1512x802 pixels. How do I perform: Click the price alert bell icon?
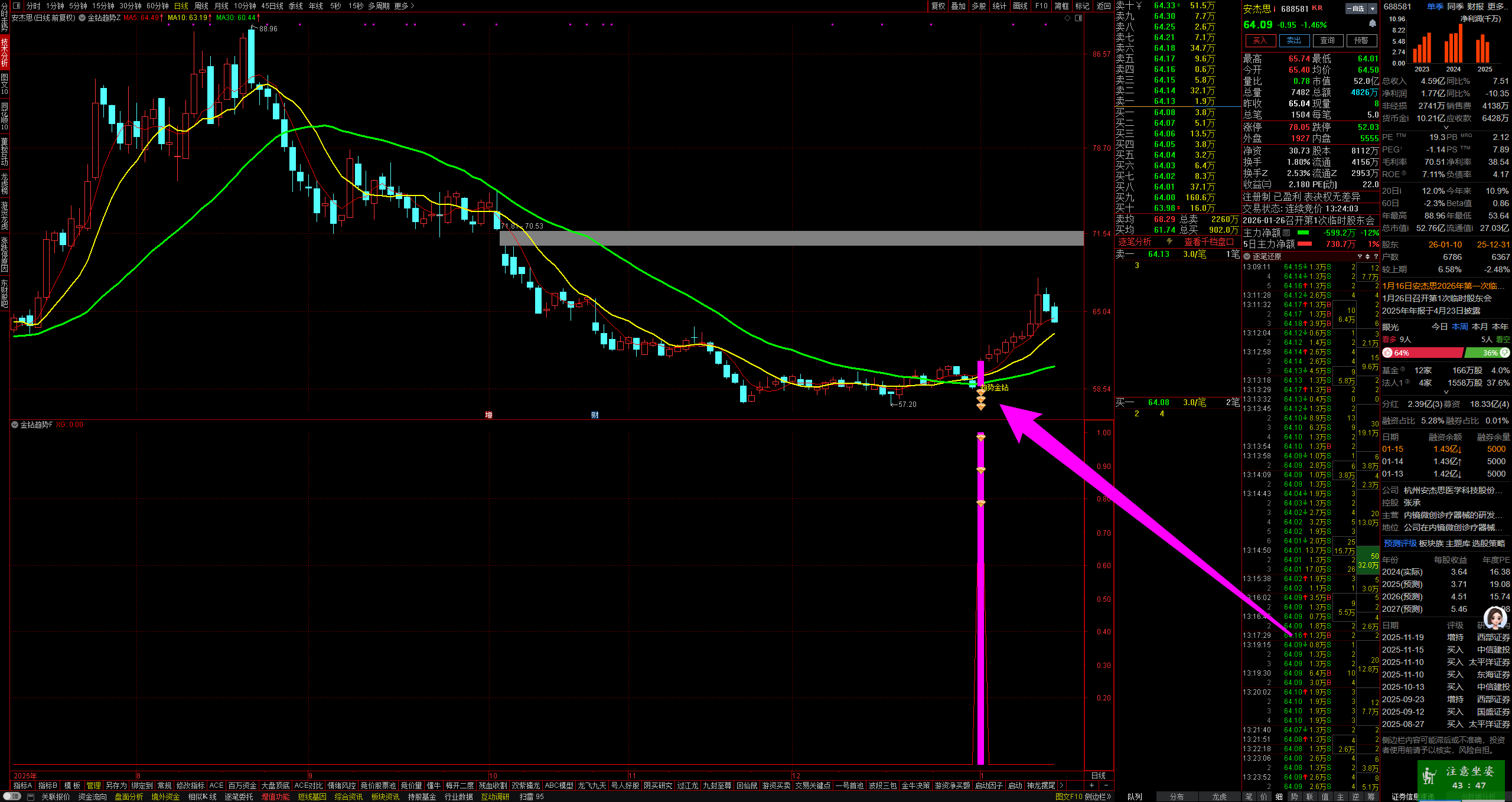click(1373, 24)
